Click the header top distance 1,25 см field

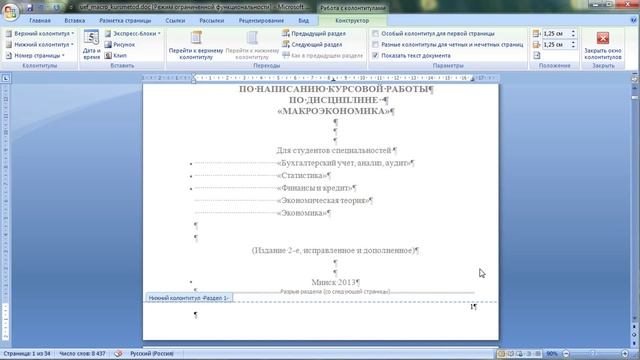point(556,33)
